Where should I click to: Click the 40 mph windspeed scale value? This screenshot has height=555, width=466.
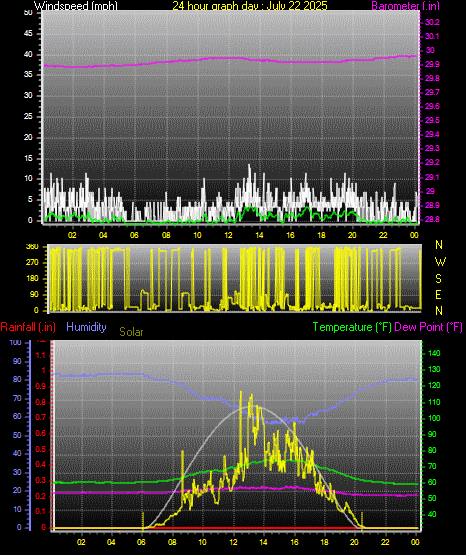[x=28, y=54]
